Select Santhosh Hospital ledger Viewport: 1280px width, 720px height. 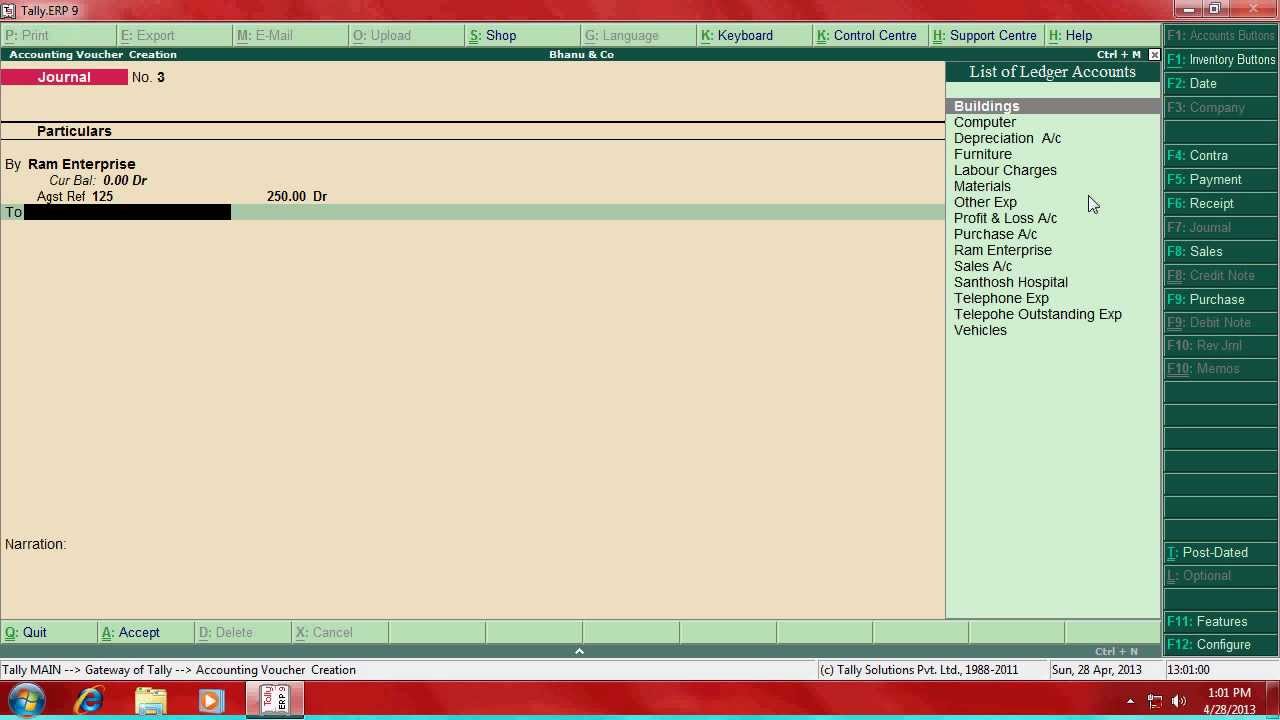pyautogui.click(x=1011, y=282)
